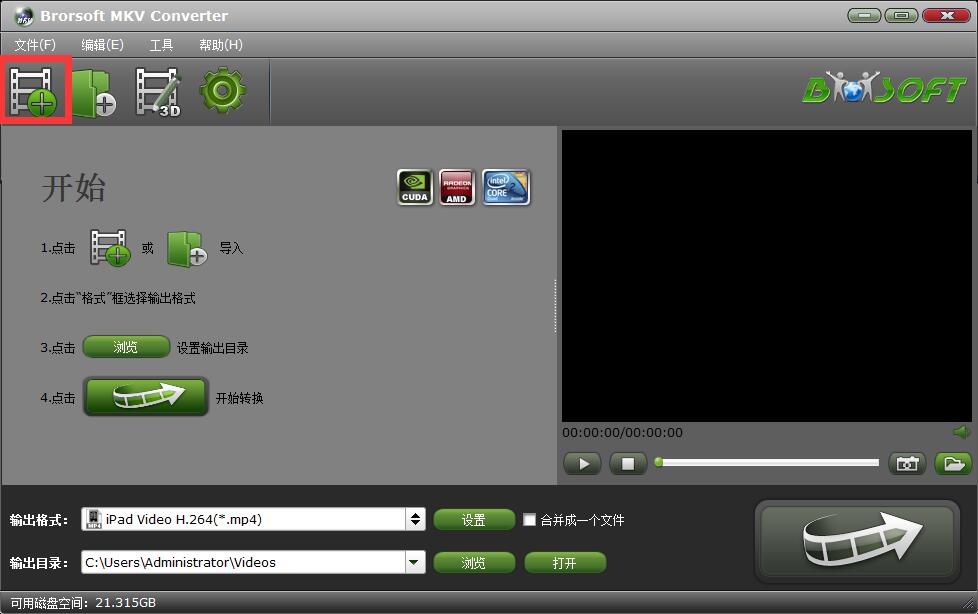
Task: Expand the 输出目录 directory dropdown
Action: pos(414,562)
